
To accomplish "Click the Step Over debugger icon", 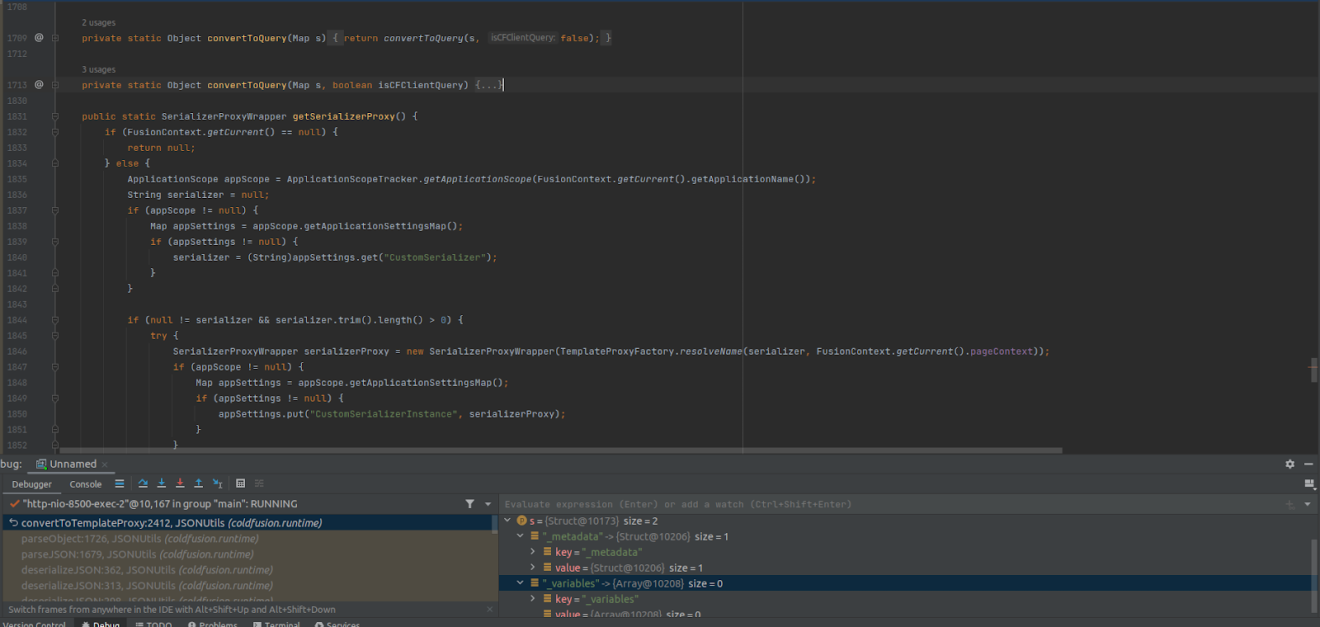I will coord(145,483).
